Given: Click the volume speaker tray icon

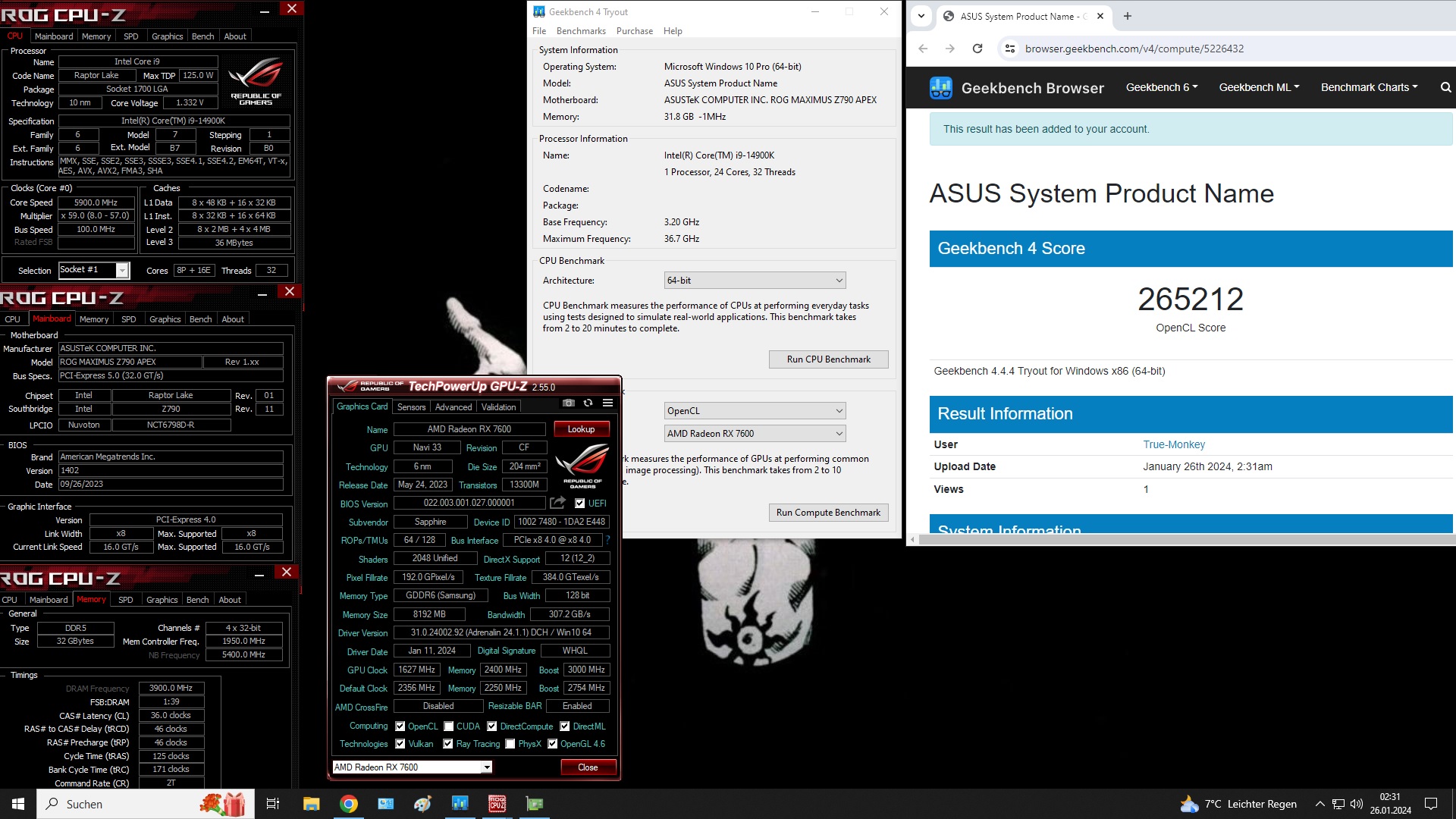Looking at the screenshot, I should pyautogui.click(x=1357, y=804).
